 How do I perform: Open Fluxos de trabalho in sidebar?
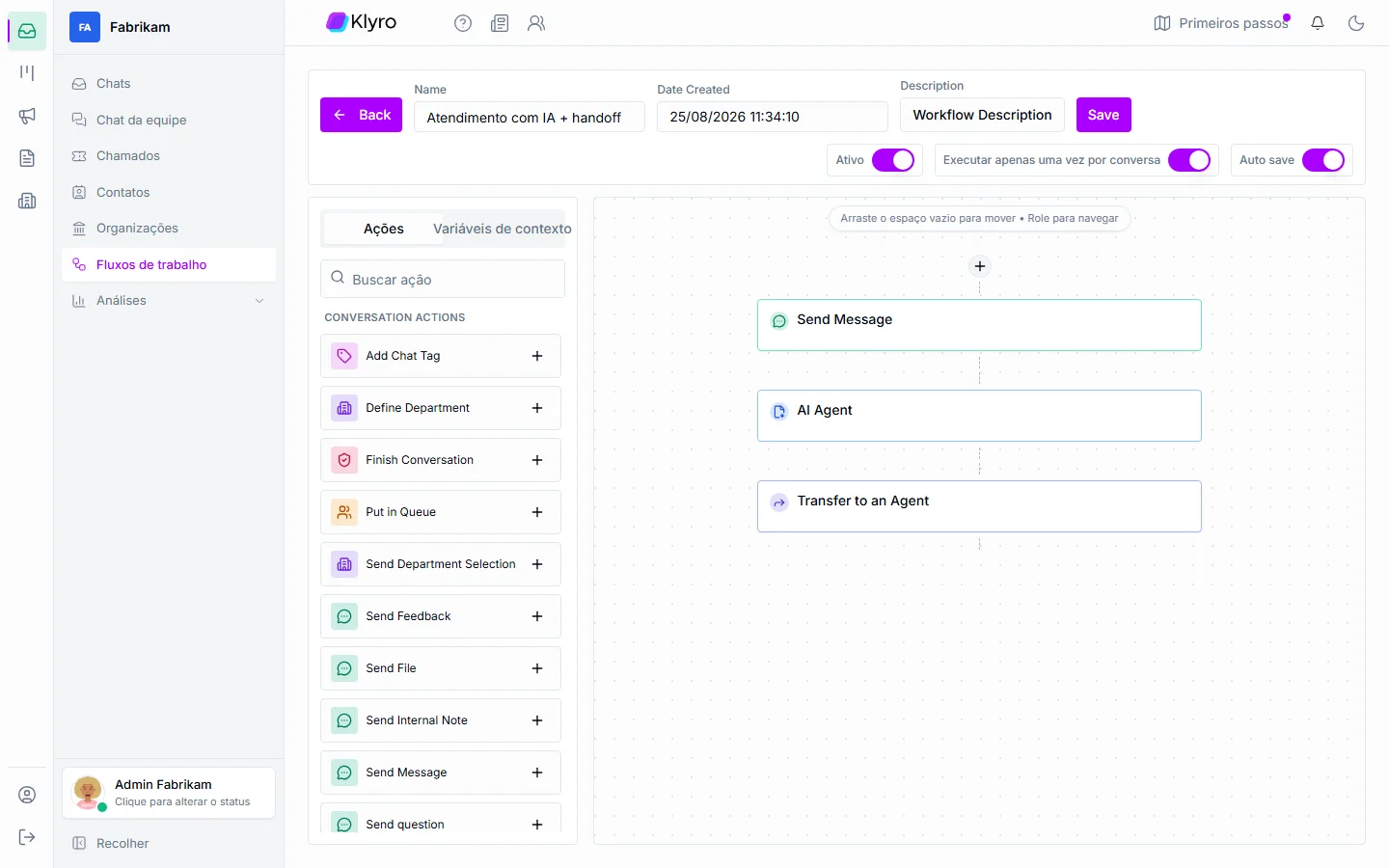click(x=169, y=265)
